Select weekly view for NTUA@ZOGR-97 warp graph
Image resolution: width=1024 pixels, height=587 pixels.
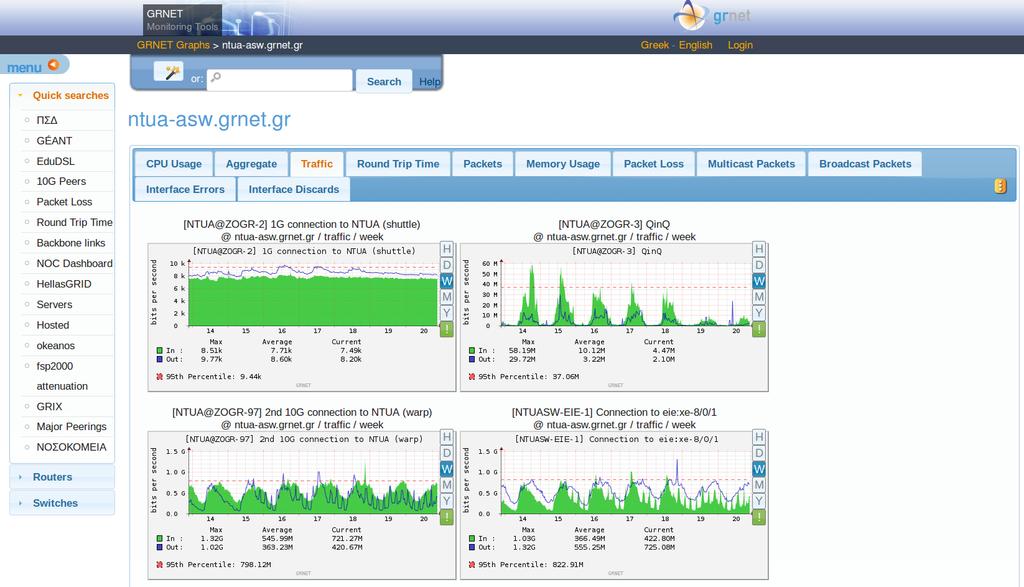(447, 469)
